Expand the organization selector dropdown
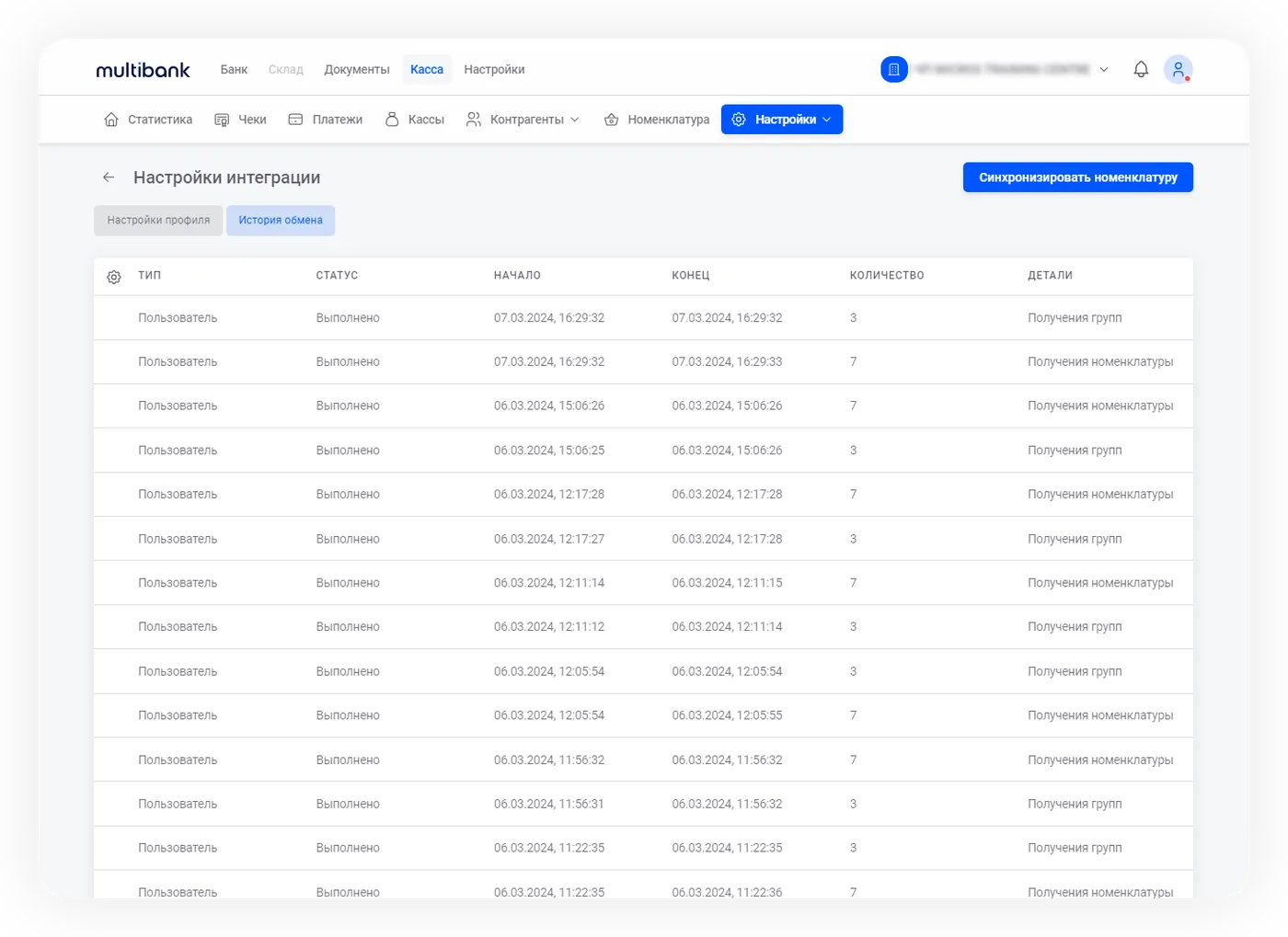 tap(1104, 70)
